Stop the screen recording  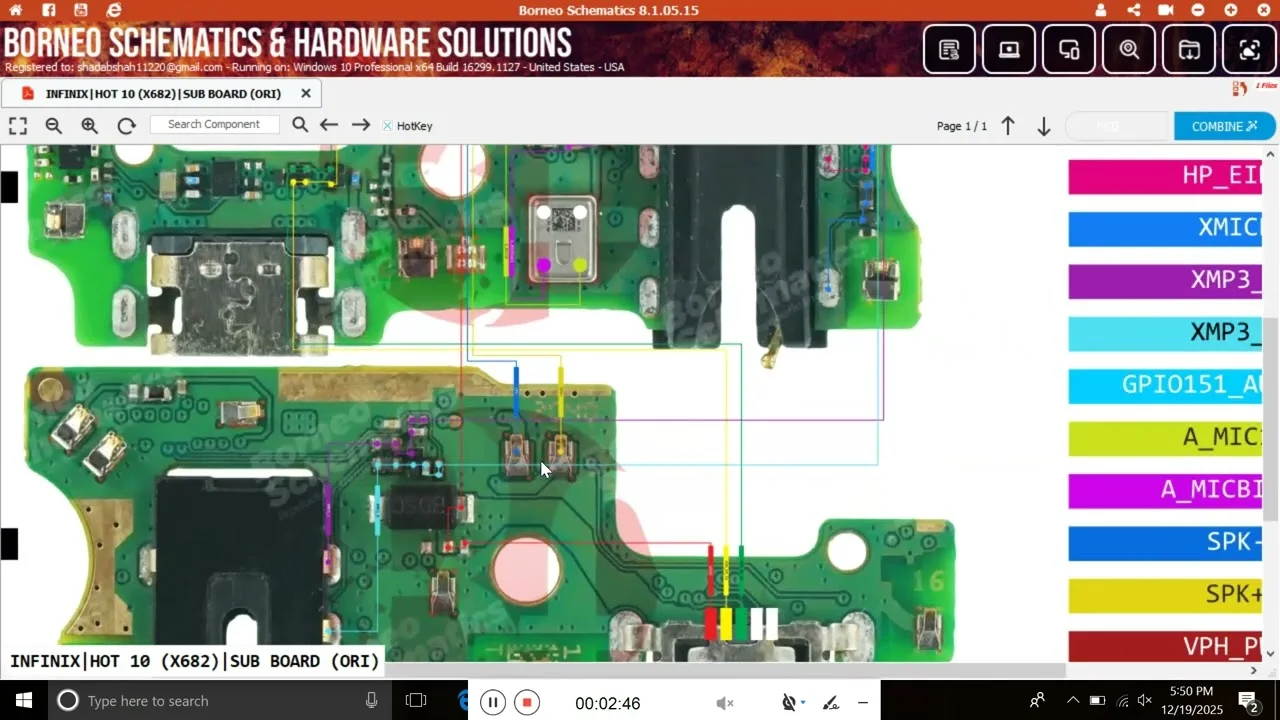coord(527,703)
